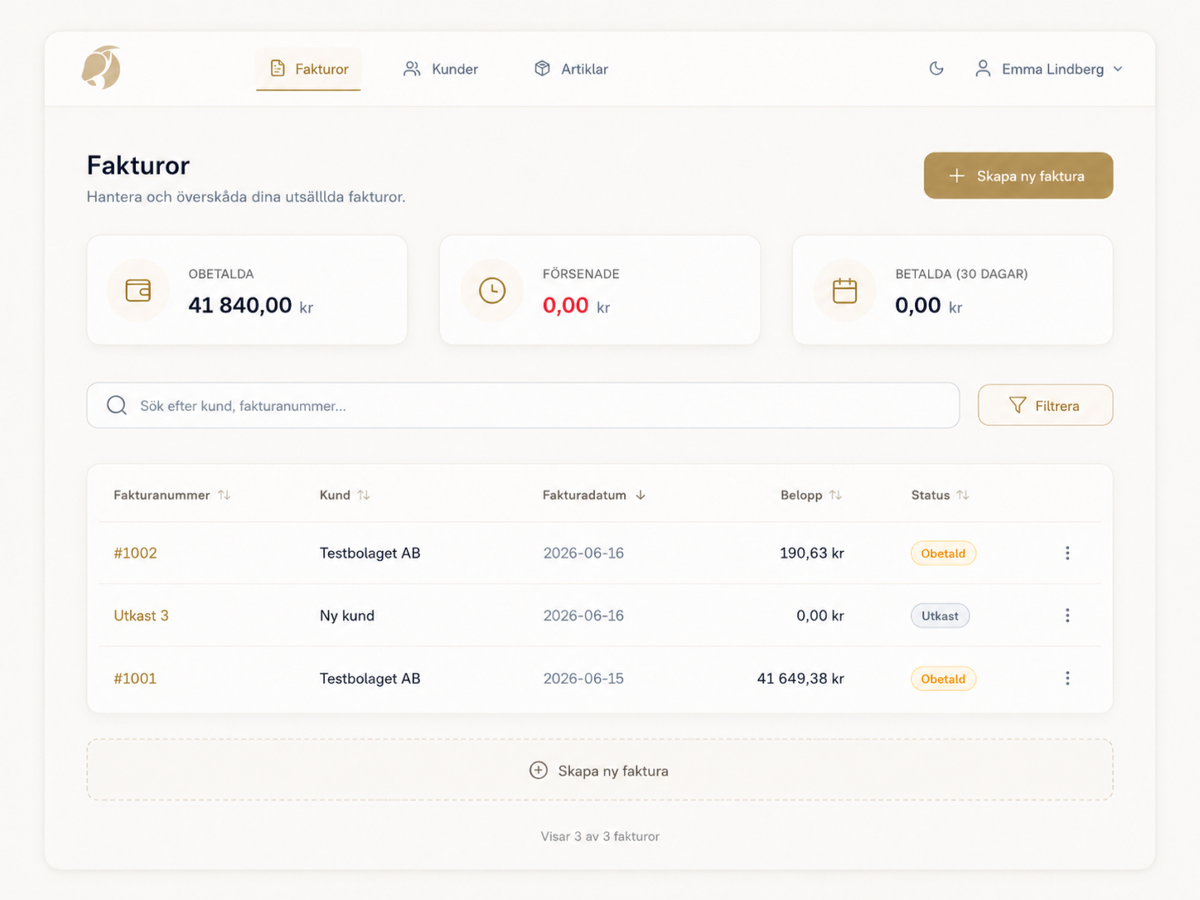Click the dashed Skapa ny faktura area
This screenshot has width=1200, height=900.
point(600,770)
